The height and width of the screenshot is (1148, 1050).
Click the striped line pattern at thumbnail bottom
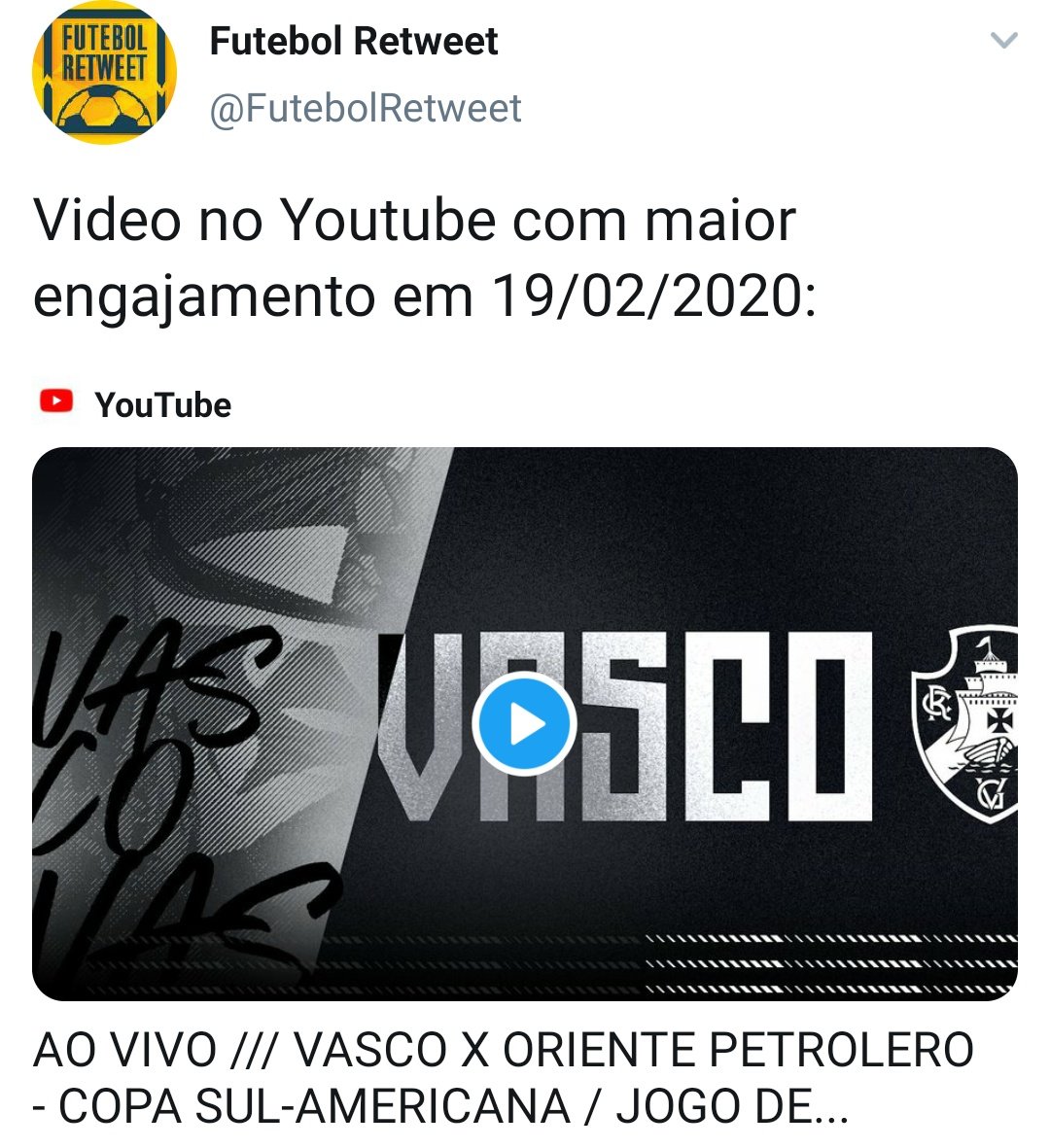(831, 963)
